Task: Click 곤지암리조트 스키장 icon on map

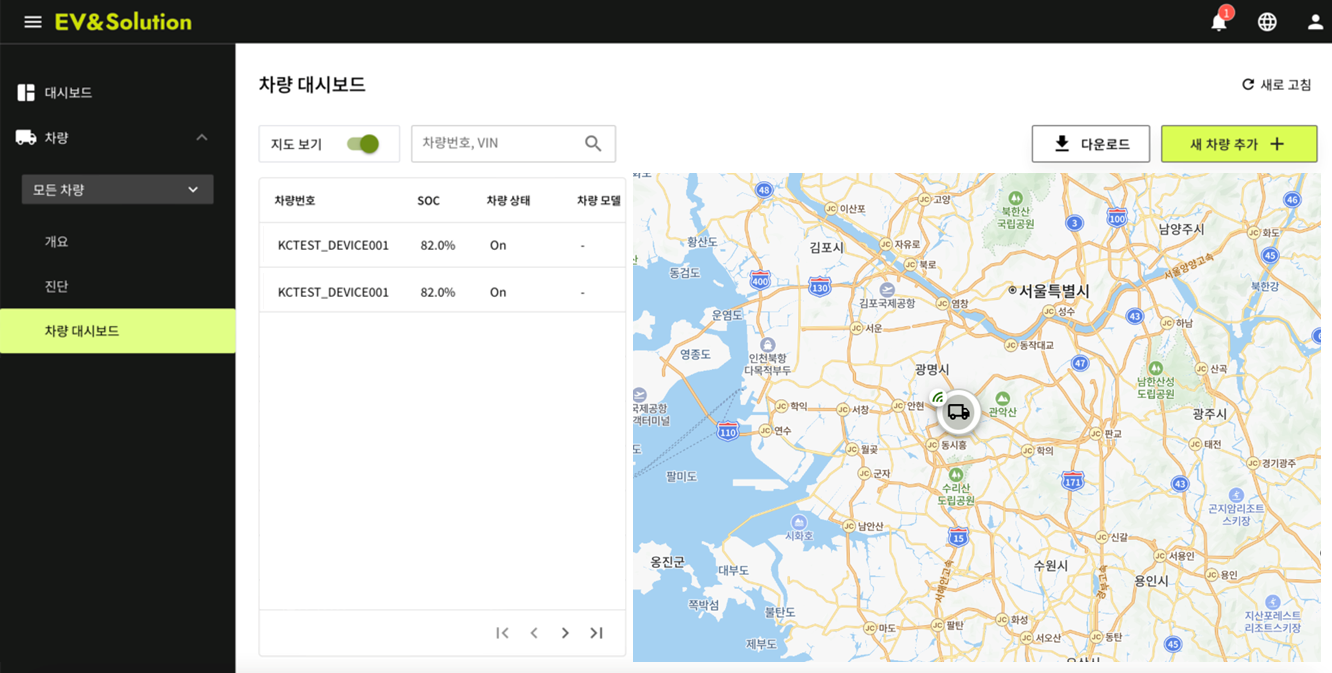Action: click(1236, 495)
